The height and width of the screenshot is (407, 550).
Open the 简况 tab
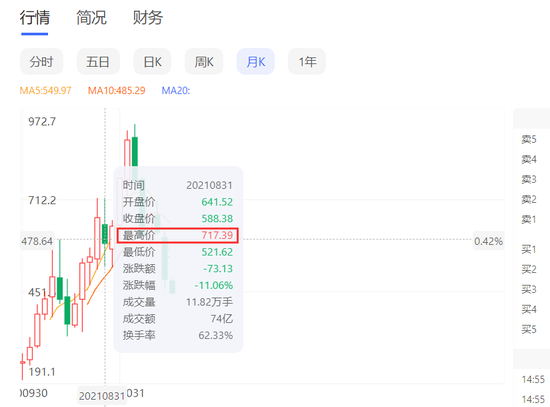coord(91,18)
